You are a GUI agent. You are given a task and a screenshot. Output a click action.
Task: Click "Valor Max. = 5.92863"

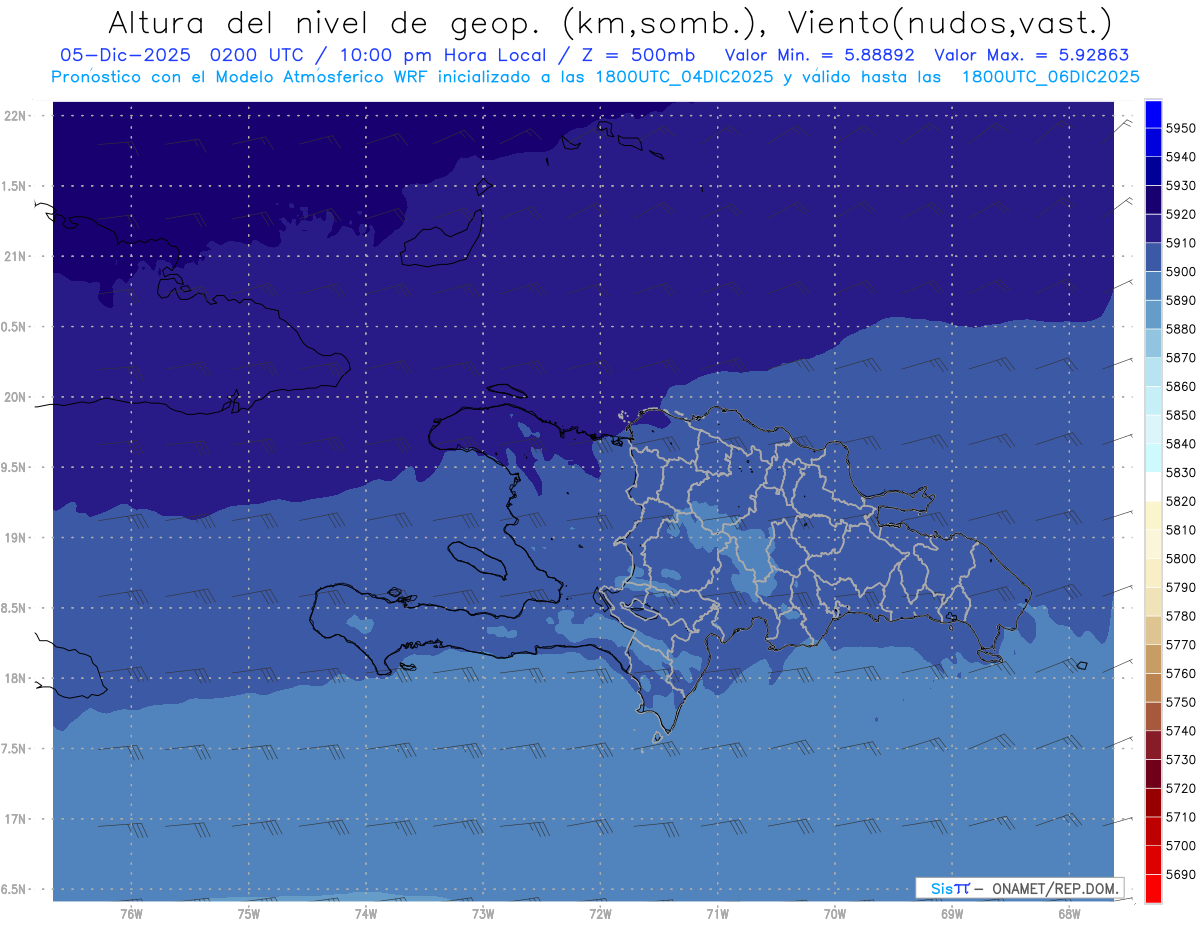1030,55
